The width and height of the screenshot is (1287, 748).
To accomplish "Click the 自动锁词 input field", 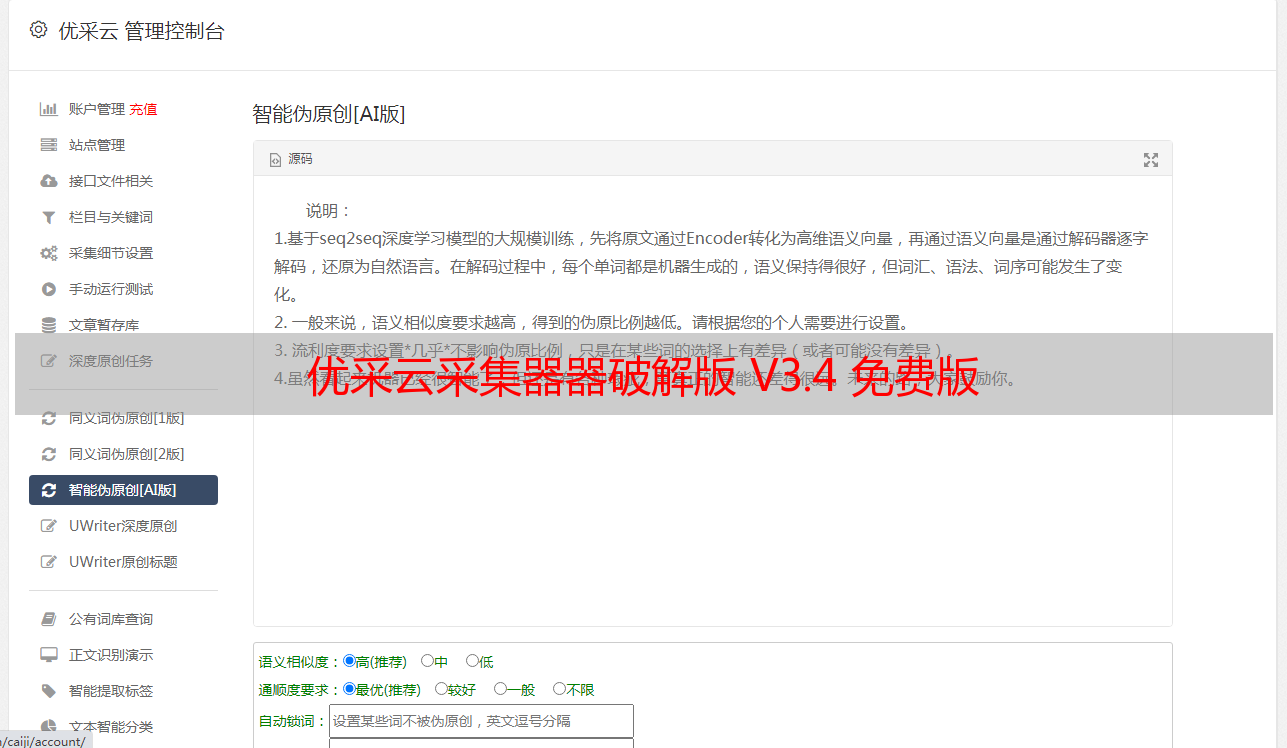I will [481, 721].
